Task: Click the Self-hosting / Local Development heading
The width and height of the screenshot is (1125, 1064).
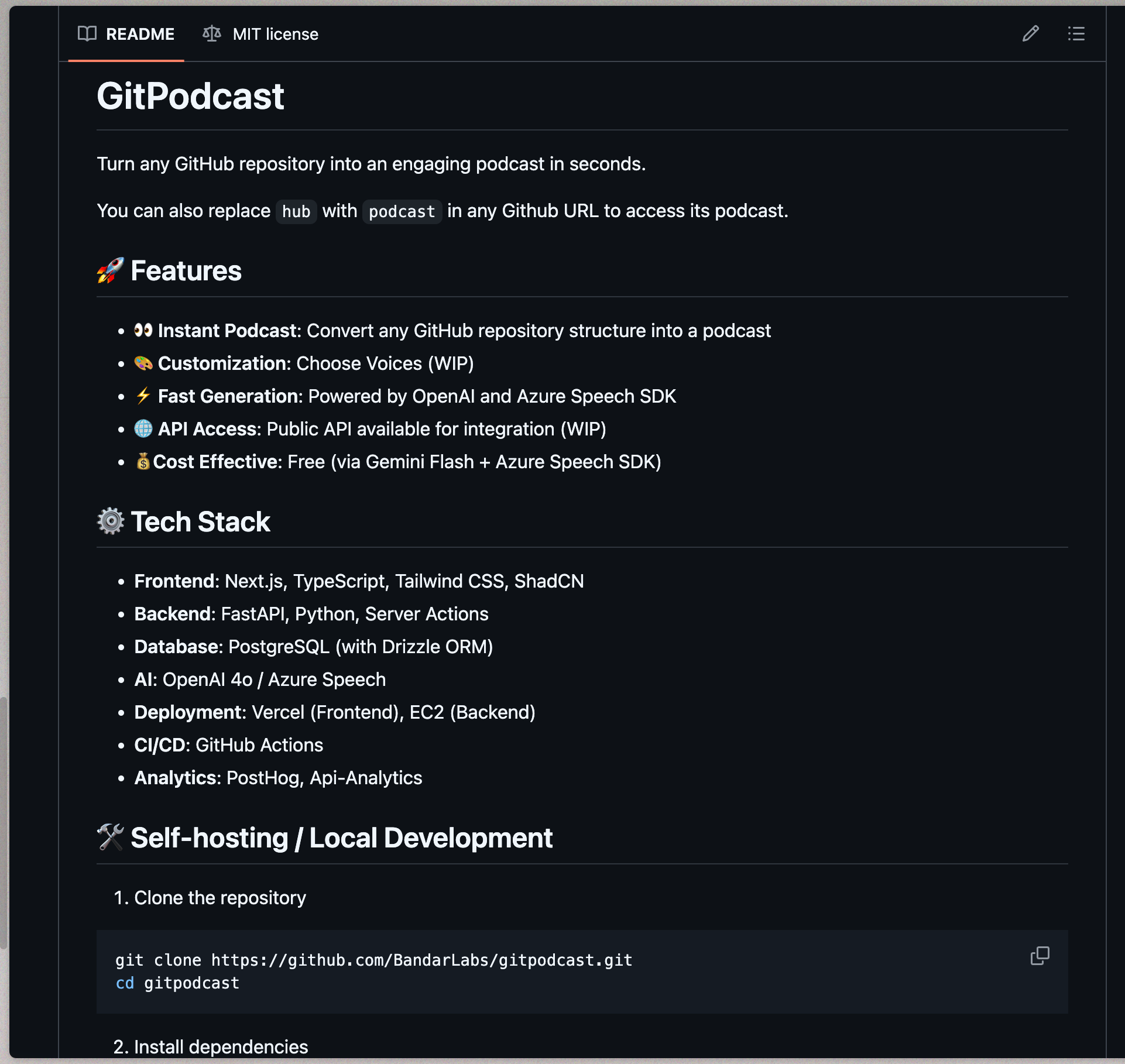Action: tap(341, 838)
